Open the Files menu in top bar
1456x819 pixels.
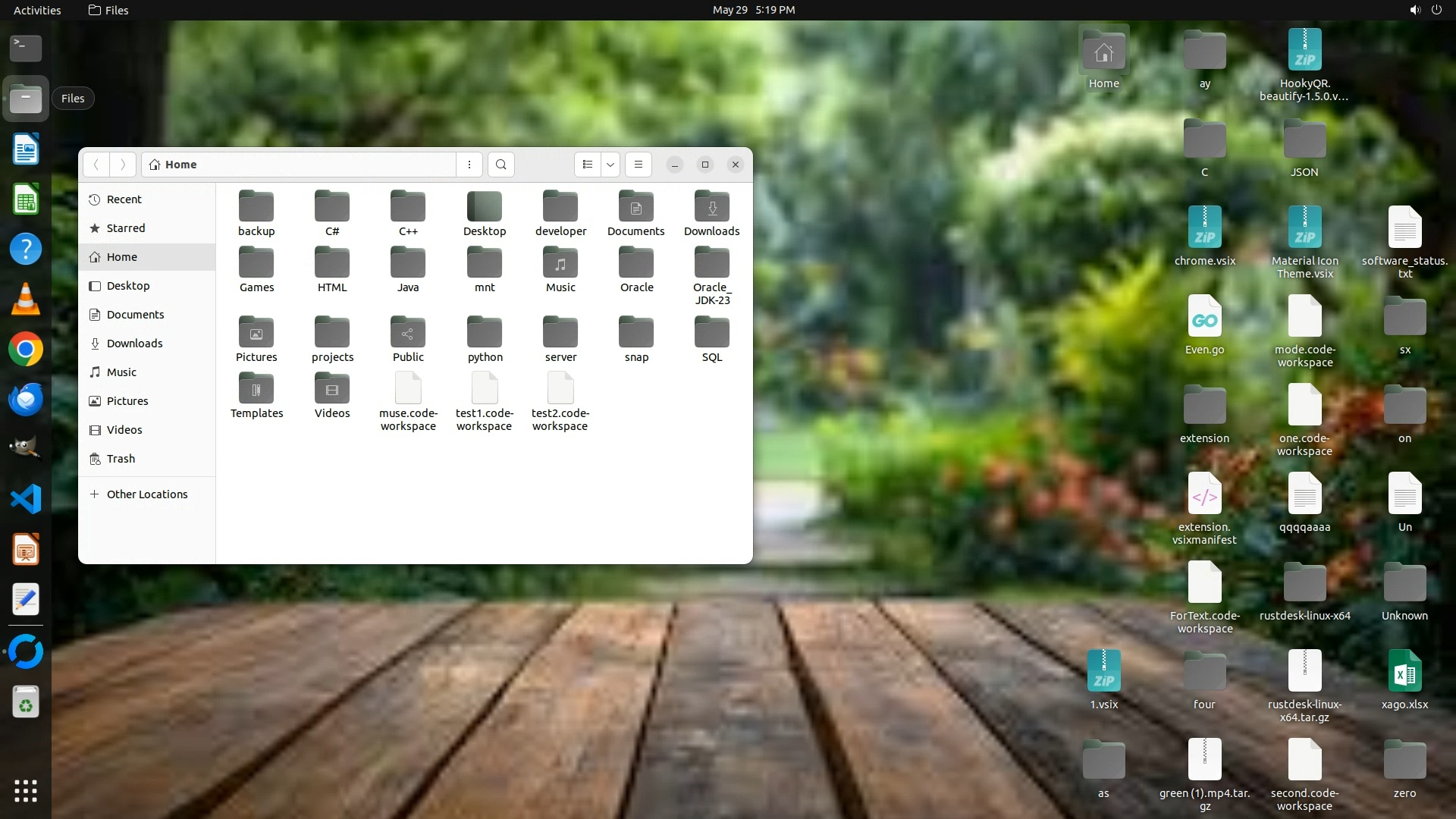pyautogui.click(x=108, y=10)
